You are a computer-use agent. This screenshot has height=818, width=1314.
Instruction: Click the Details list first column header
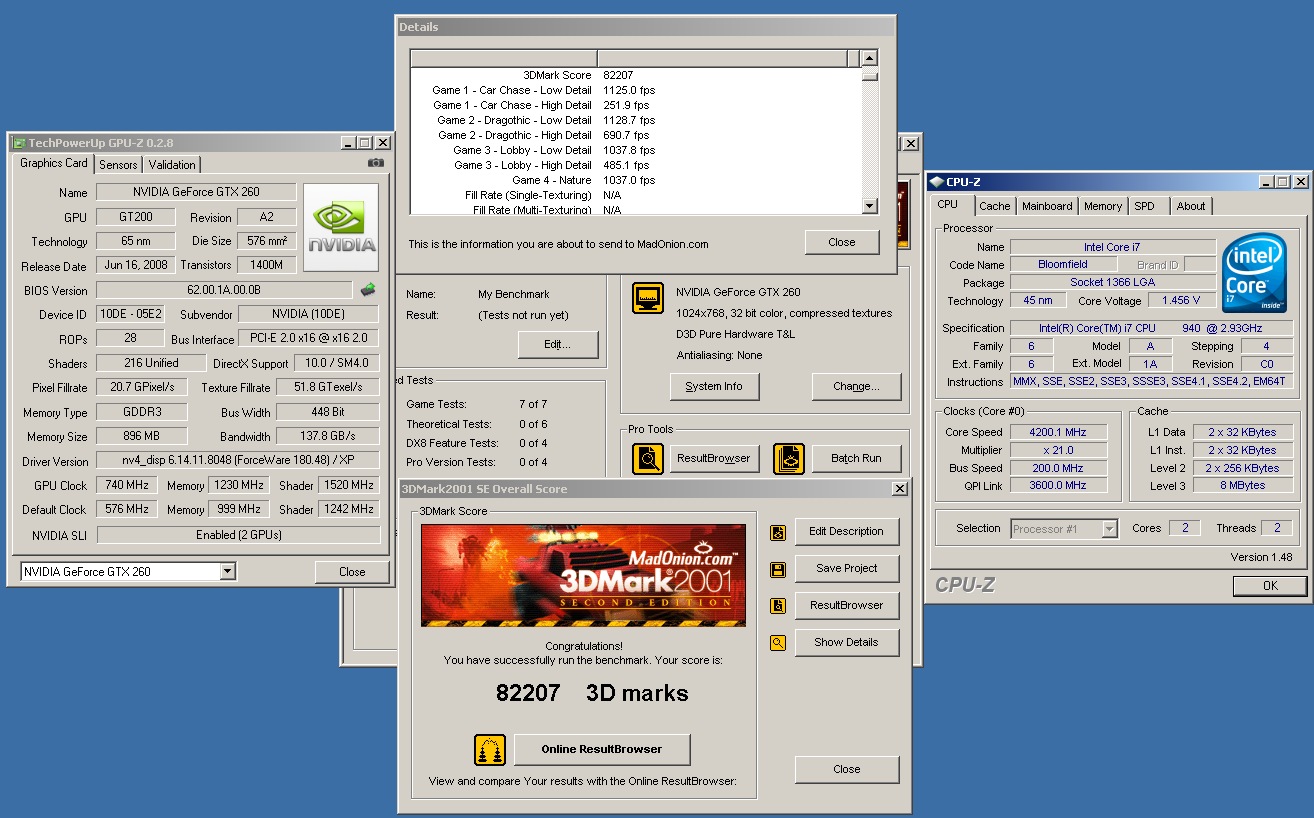(504, 58)
